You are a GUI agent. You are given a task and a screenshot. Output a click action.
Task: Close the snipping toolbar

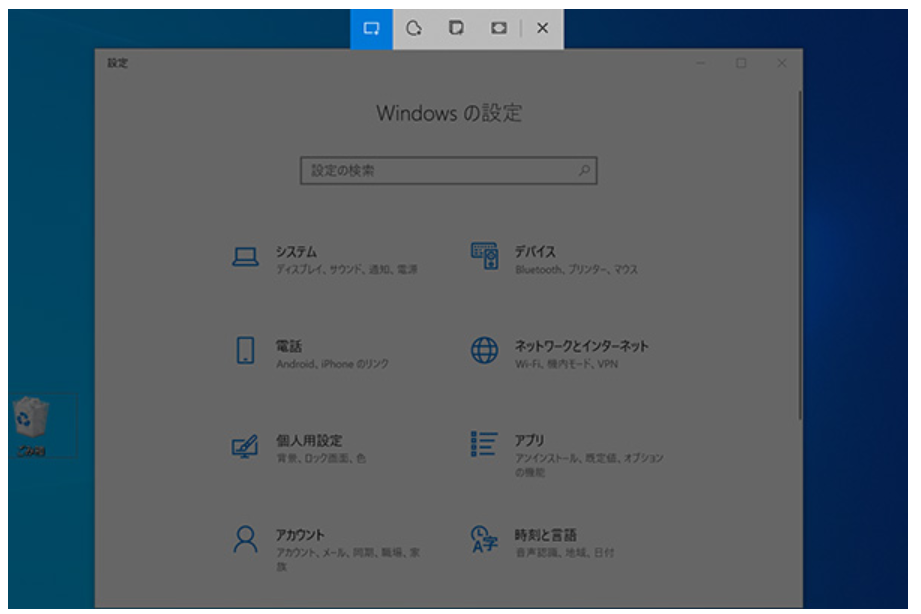543,28
